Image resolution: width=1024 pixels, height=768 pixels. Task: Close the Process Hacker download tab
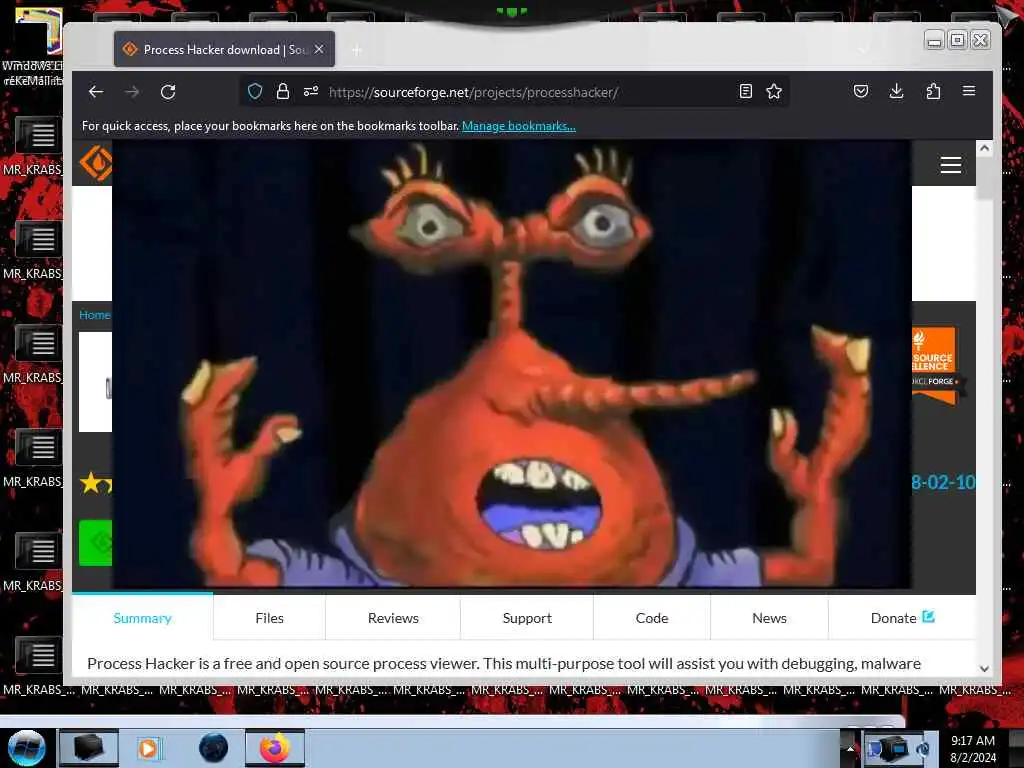click(319, 49)
